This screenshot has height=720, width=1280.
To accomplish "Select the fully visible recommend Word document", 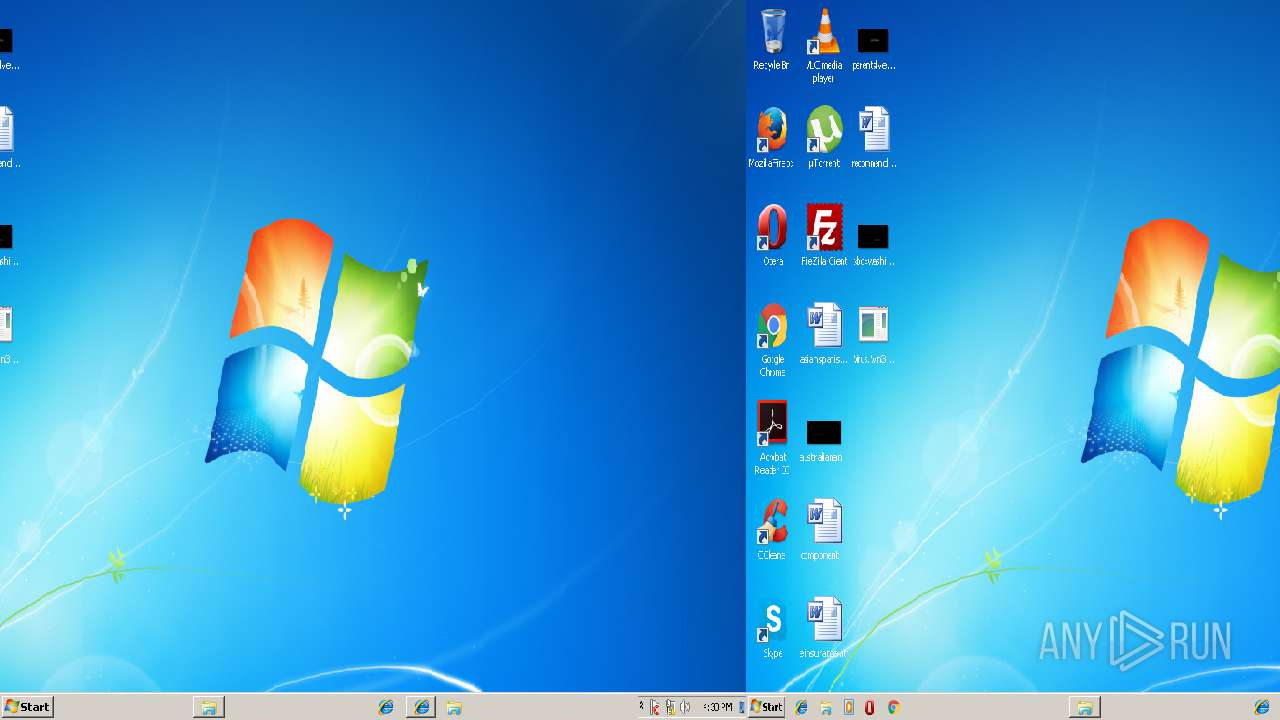I will (873, 138).
